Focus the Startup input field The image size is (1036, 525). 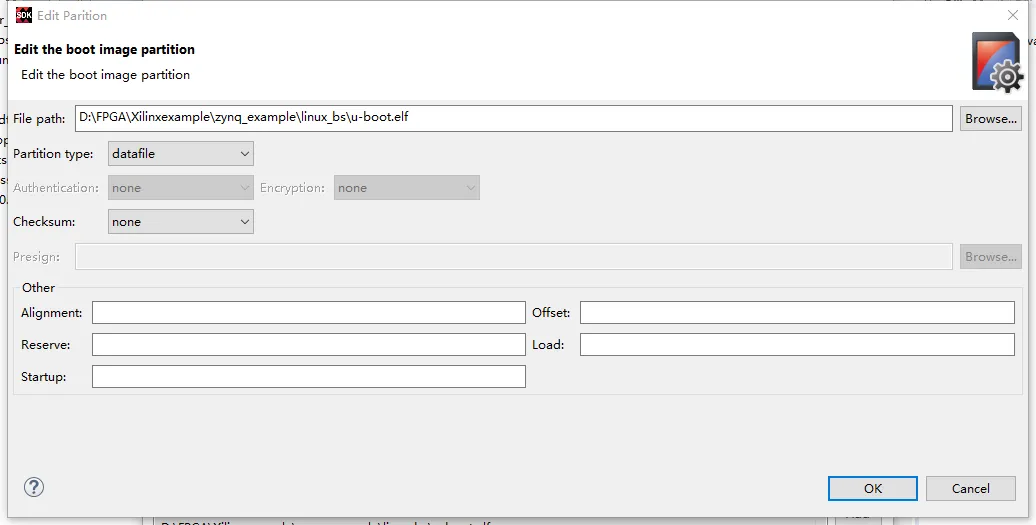309,376
